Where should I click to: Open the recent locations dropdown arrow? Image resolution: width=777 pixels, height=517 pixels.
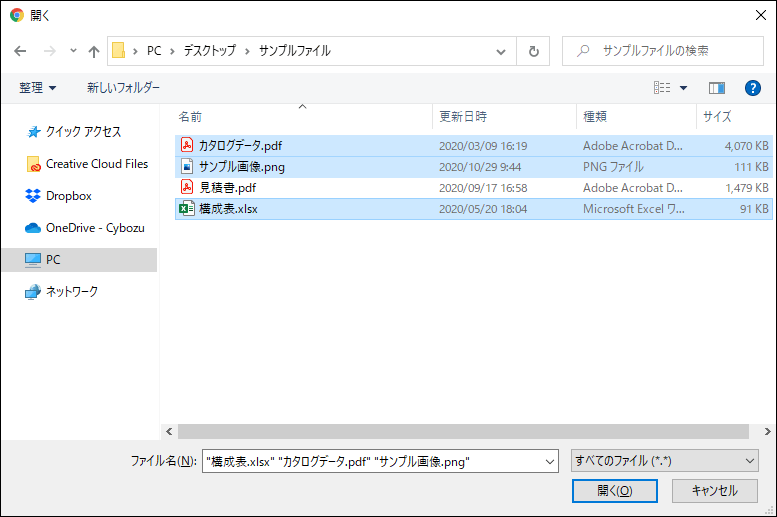click(73, 51)
